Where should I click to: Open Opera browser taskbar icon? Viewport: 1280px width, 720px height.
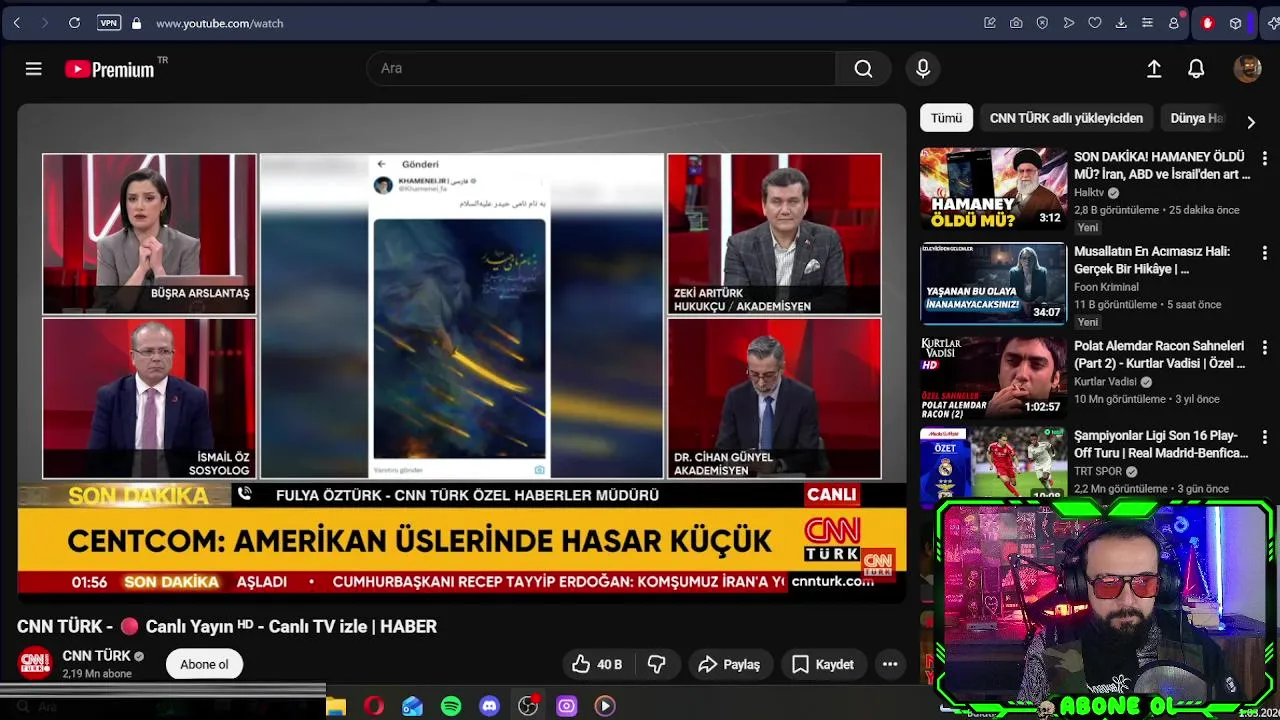(x=374, y=706)
